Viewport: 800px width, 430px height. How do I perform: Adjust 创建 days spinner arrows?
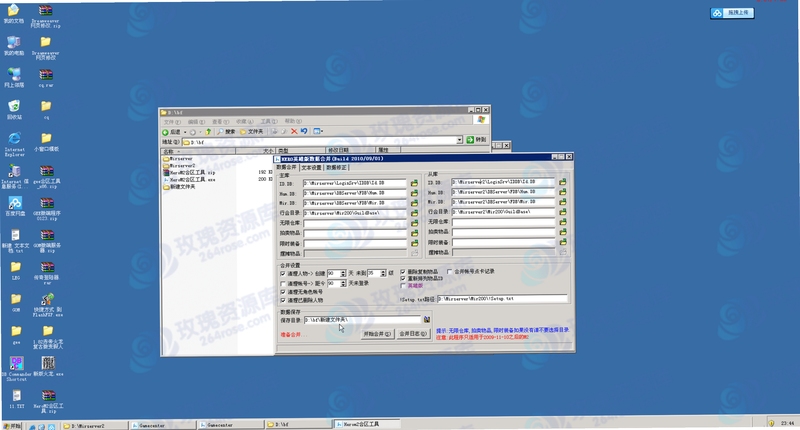point(343,273)
